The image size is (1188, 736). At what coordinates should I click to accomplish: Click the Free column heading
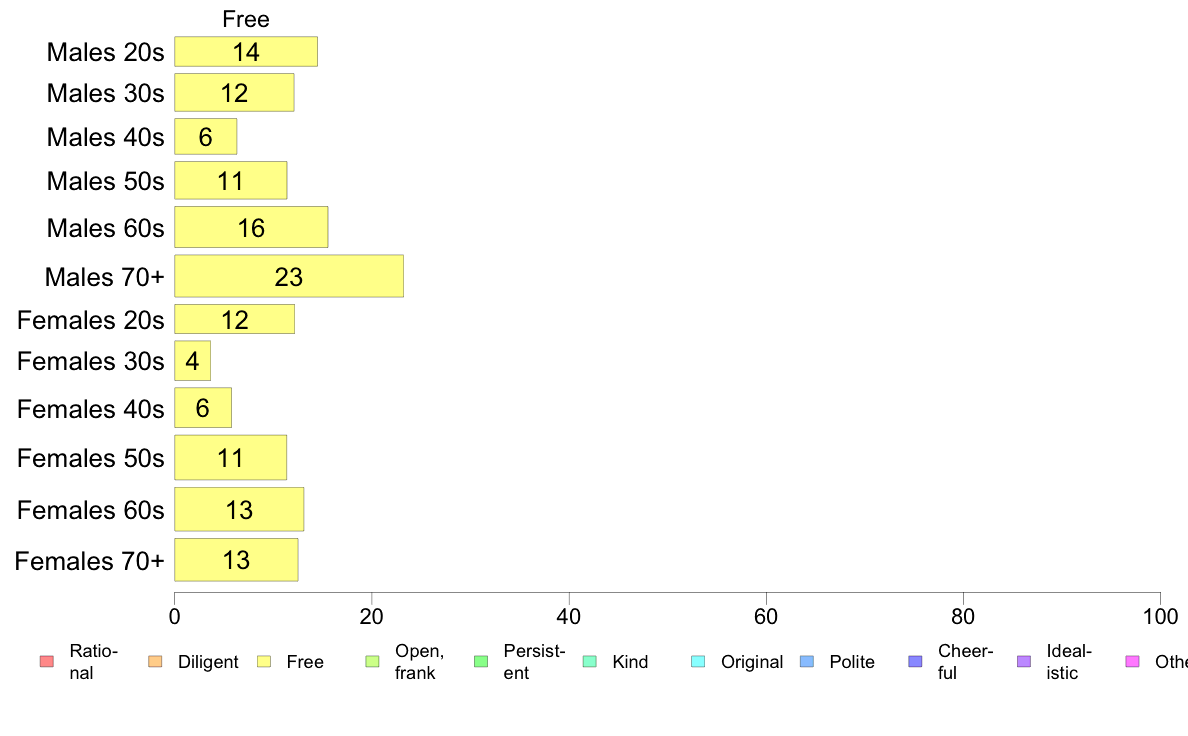pos(245,19)
